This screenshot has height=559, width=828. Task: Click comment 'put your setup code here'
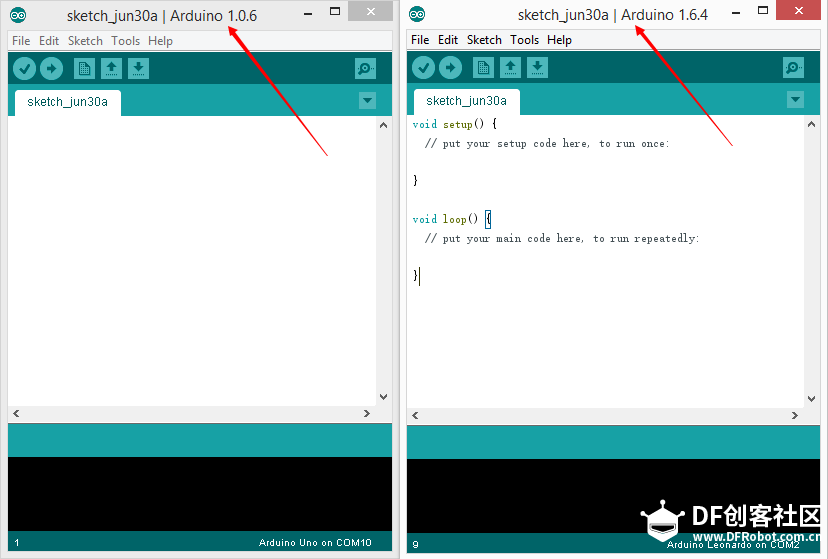[547, 144]
